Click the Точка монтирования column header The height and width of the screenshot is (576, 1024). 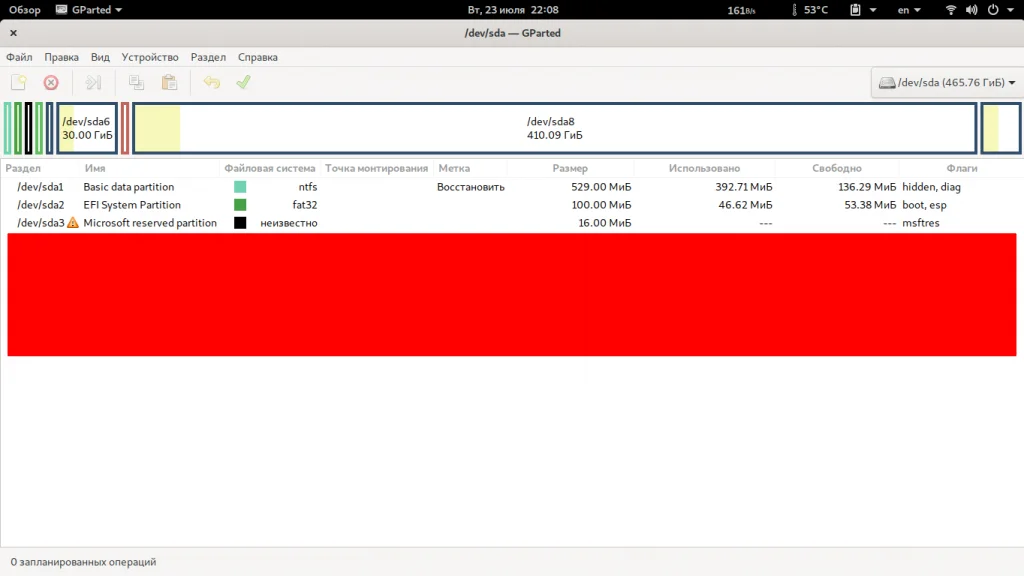click(x=376, y=168)
